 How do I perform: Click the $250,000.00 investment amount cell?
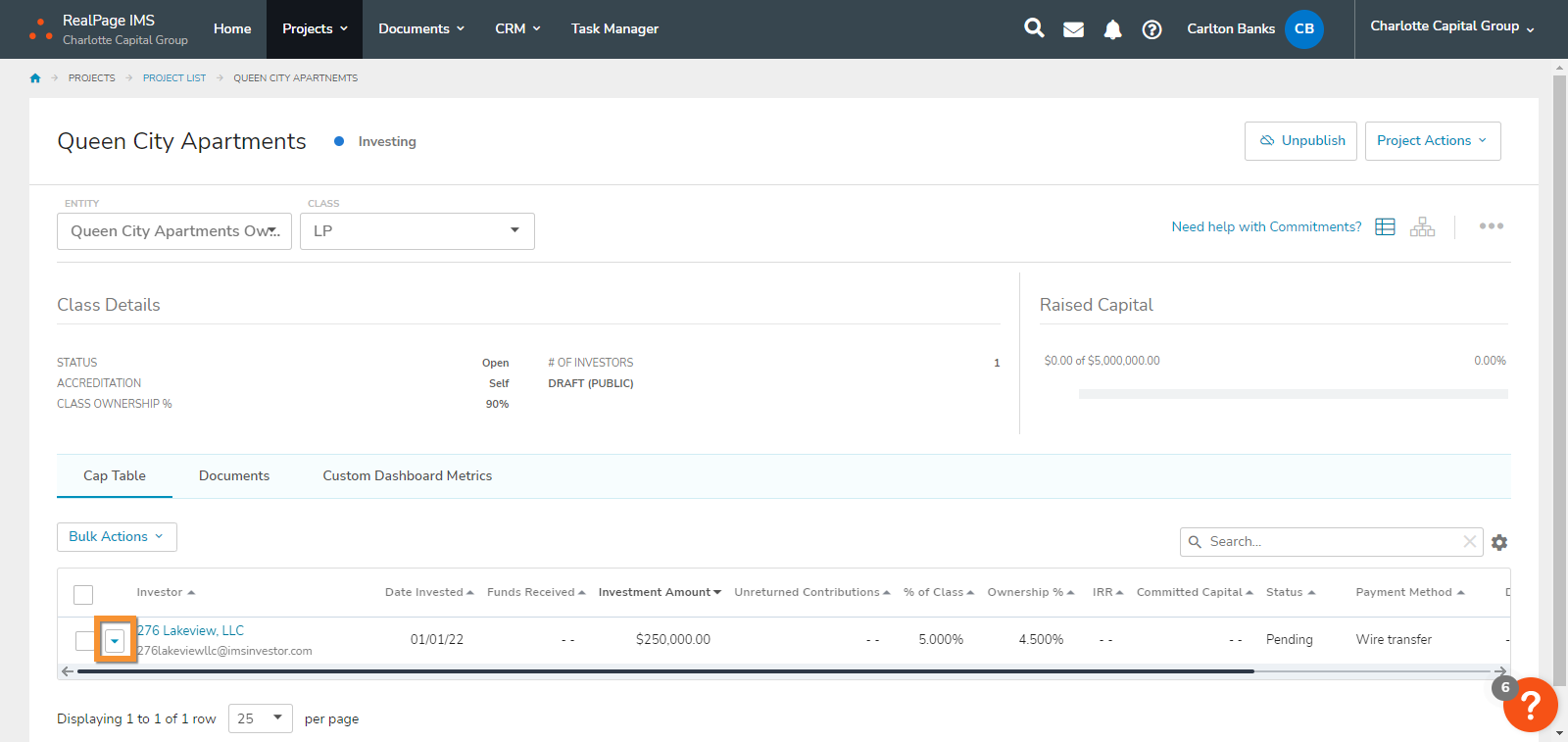click(x=673, y=640)
